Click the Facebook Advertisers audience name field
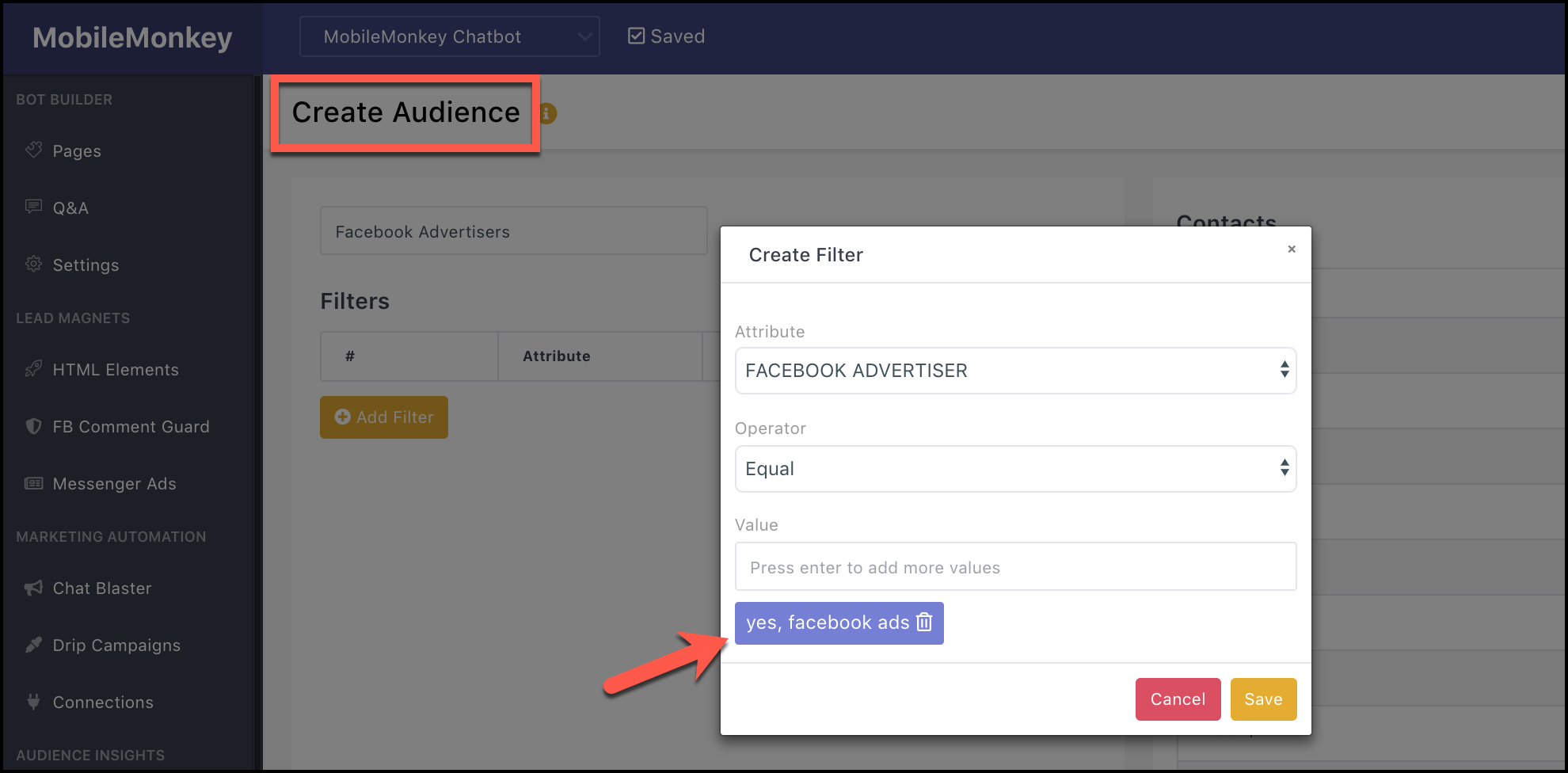This screenshot has width=1568, height=773. (513, 230)
